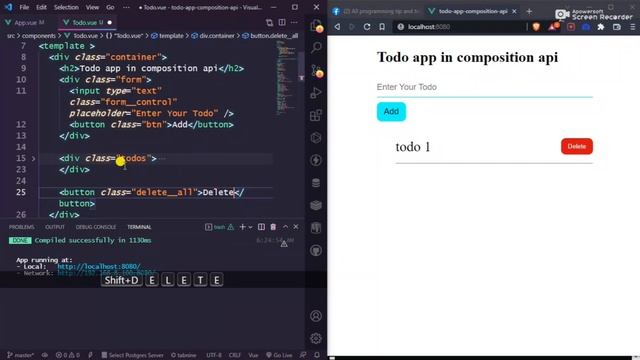Image resolution: width=640 pixels, height=360 pixels.
Task: Click Select Postgres Server in status bar
Action: point(132,355)
